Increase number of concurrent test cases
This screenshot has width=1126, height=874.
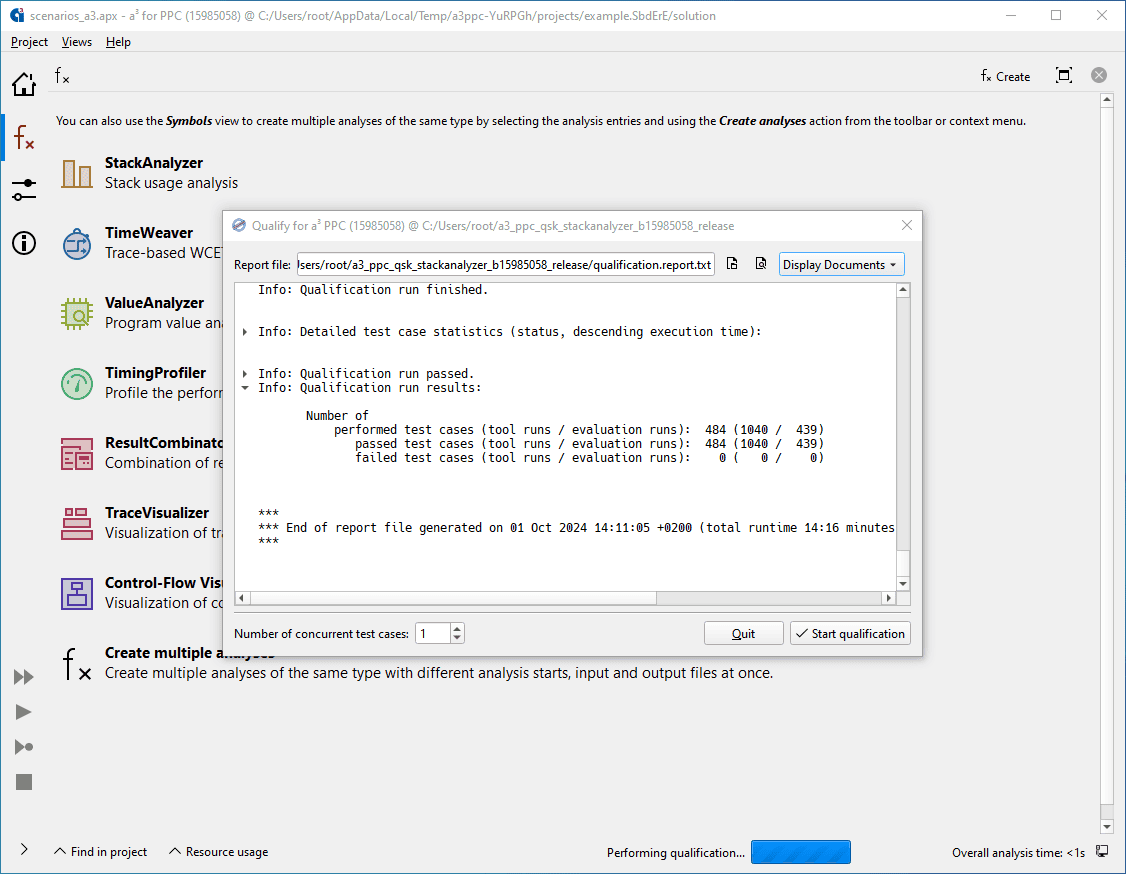coord(457,628)
